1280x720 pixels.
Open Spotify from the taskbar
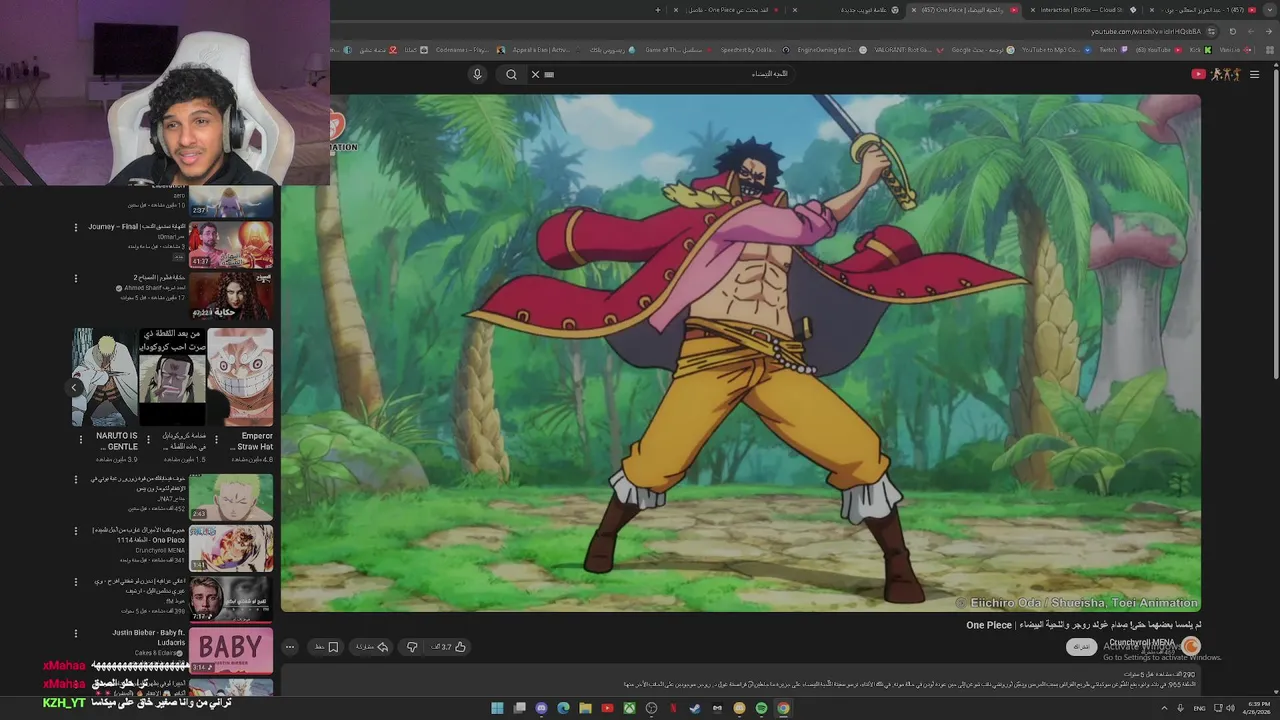[x=761, y=708]
